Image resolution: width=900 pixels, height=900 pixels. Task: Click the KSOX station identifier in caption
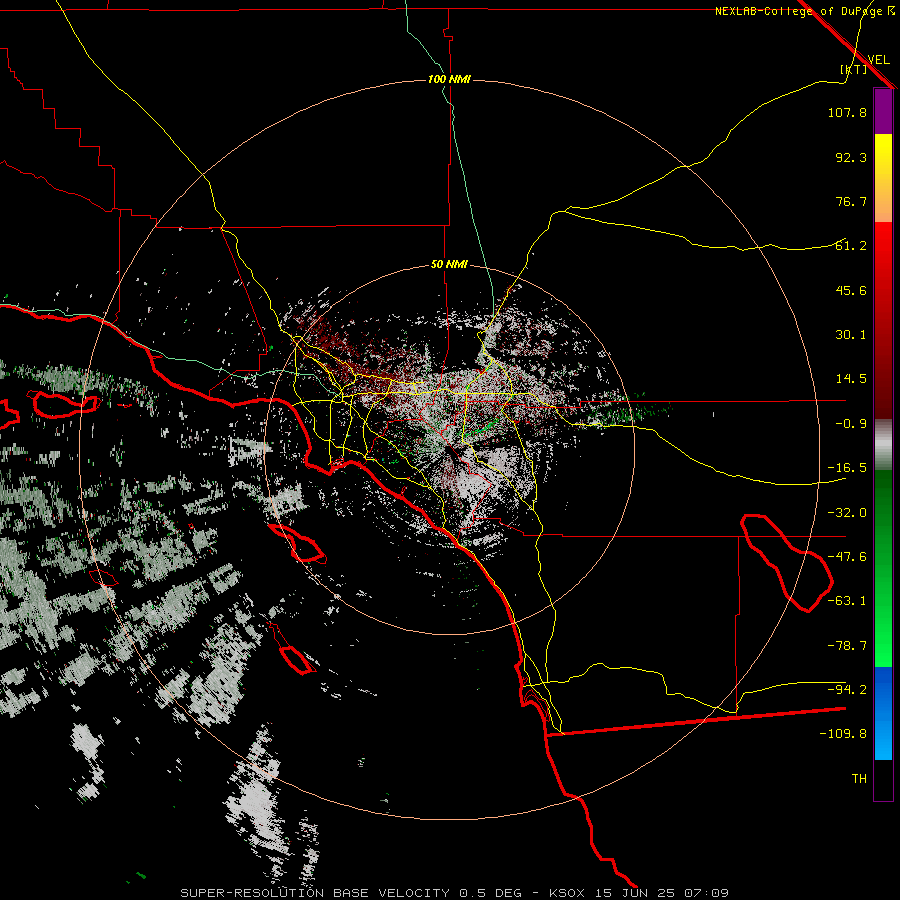(x=567, y=893)
